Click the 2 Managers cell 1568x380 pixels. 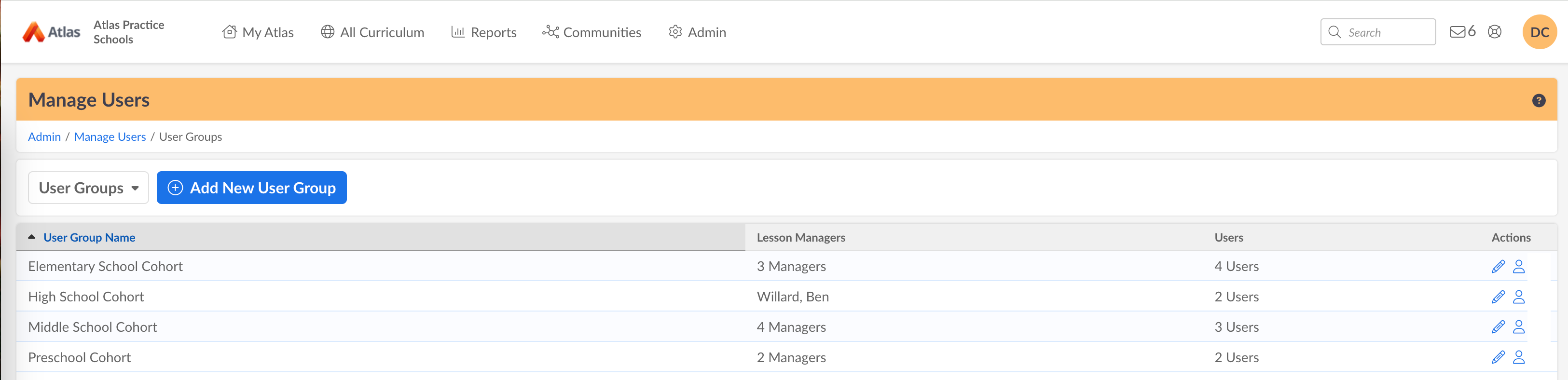791,357
